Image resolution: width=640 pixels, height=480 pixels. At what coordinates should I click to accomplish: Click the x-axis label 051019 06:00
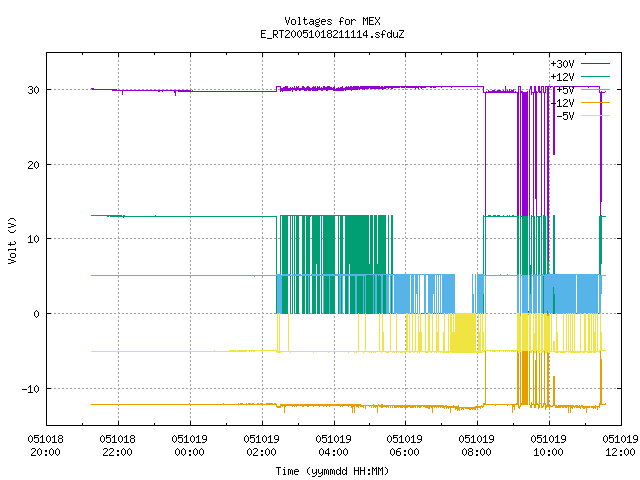tap(404, 446)
